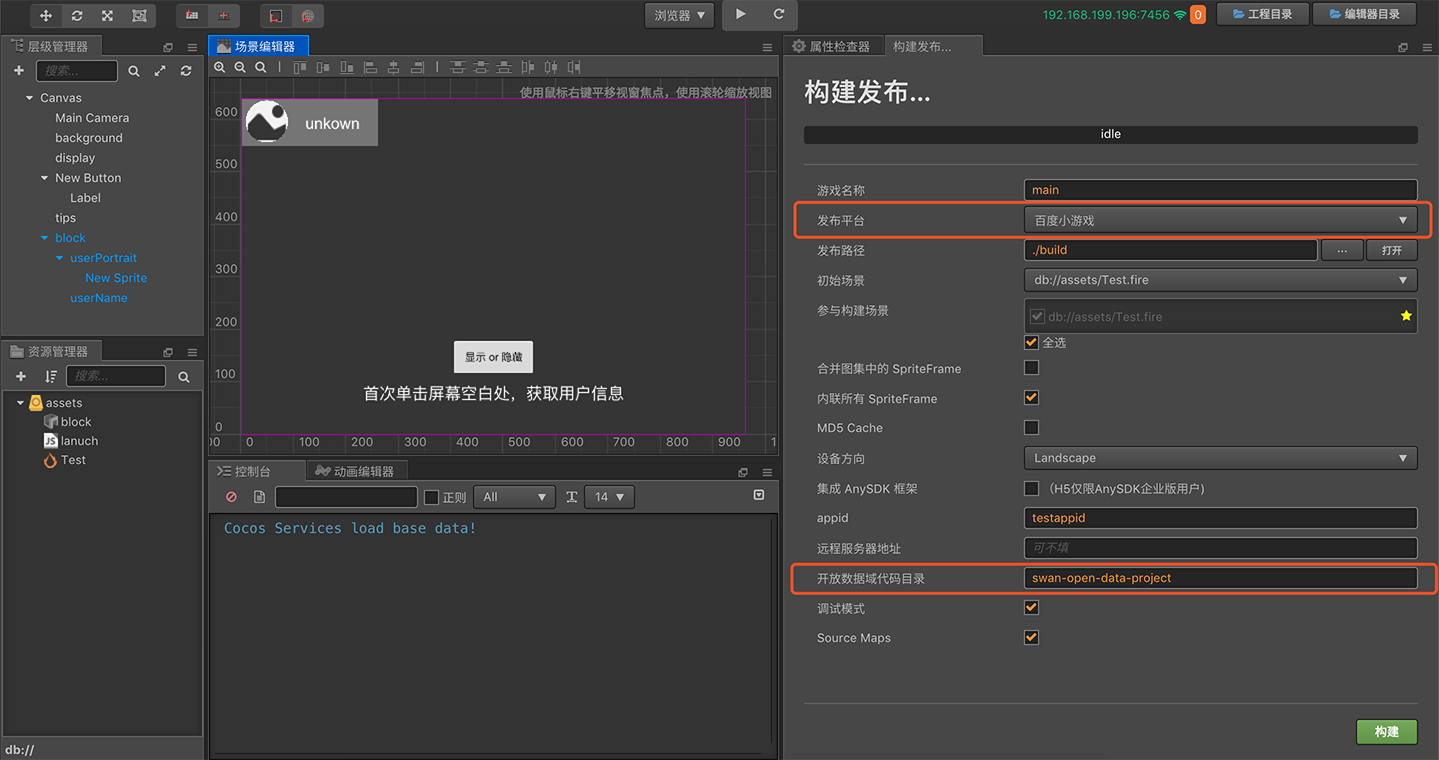Viewport: 1439px width, 760px height.
Task: Select the Rotate transform tool
Action: 77,16
